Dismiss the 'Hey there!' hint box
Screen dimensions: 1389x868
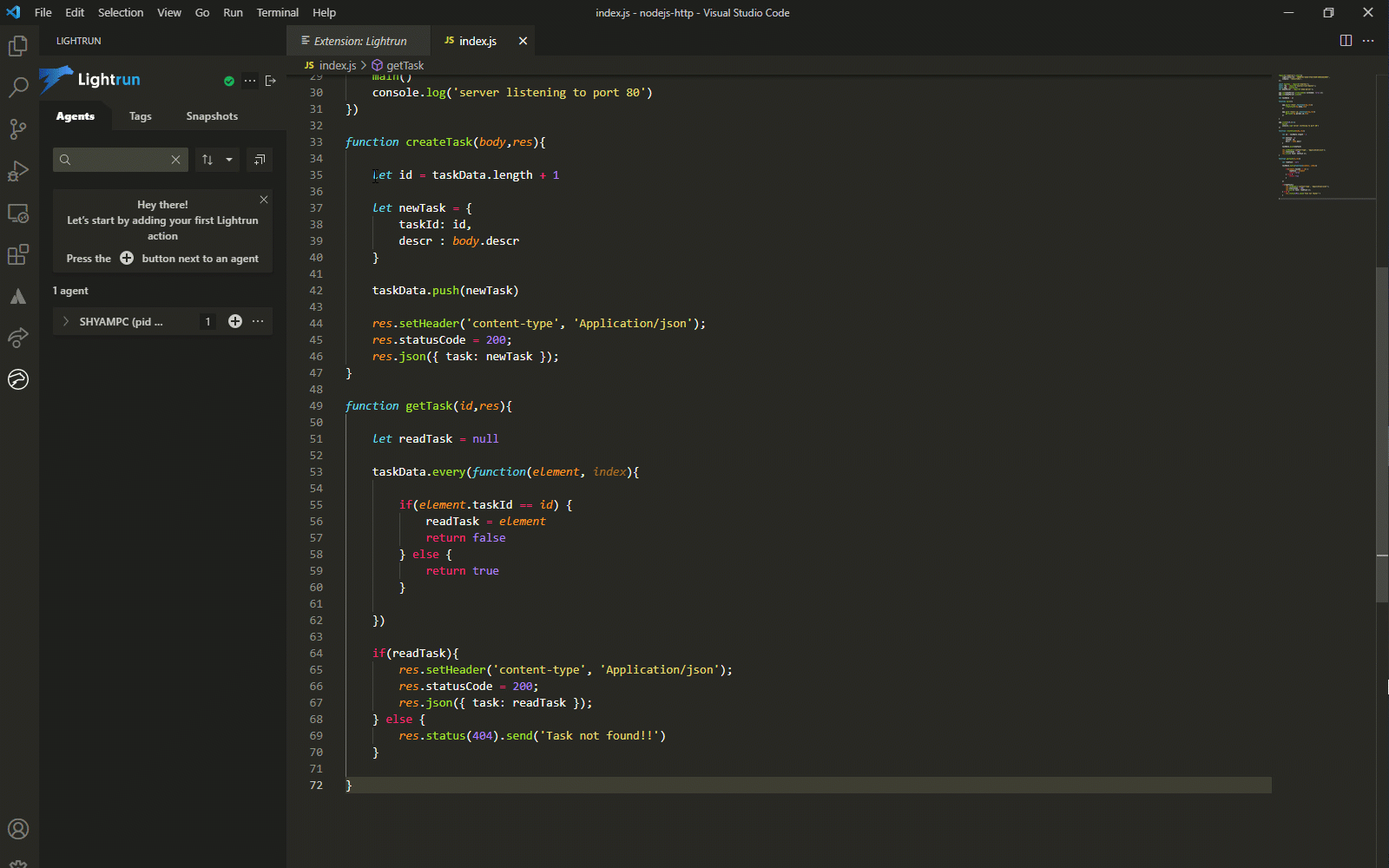(x=264, y=200)
